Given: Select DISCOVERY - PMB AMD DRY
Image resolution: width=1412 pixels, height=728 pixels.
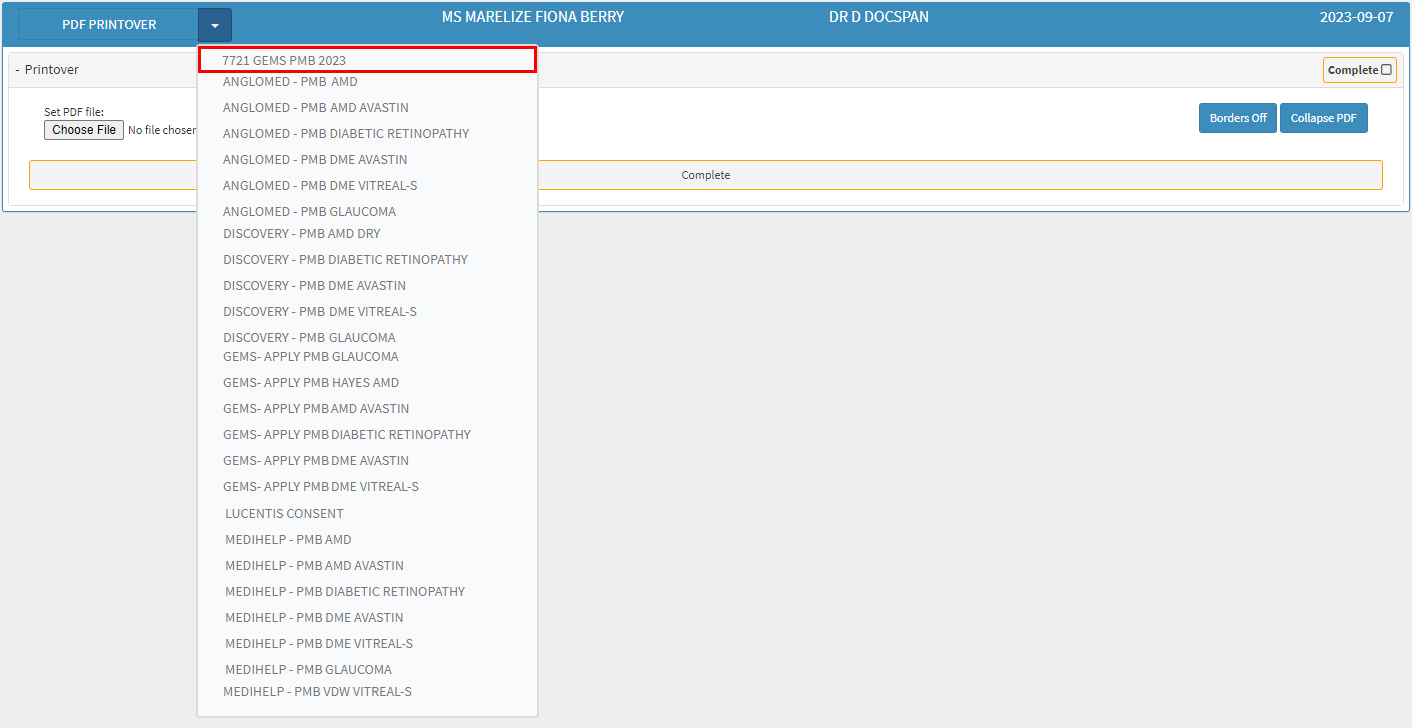Looking at the screenshot, I should tap(301, 234).
